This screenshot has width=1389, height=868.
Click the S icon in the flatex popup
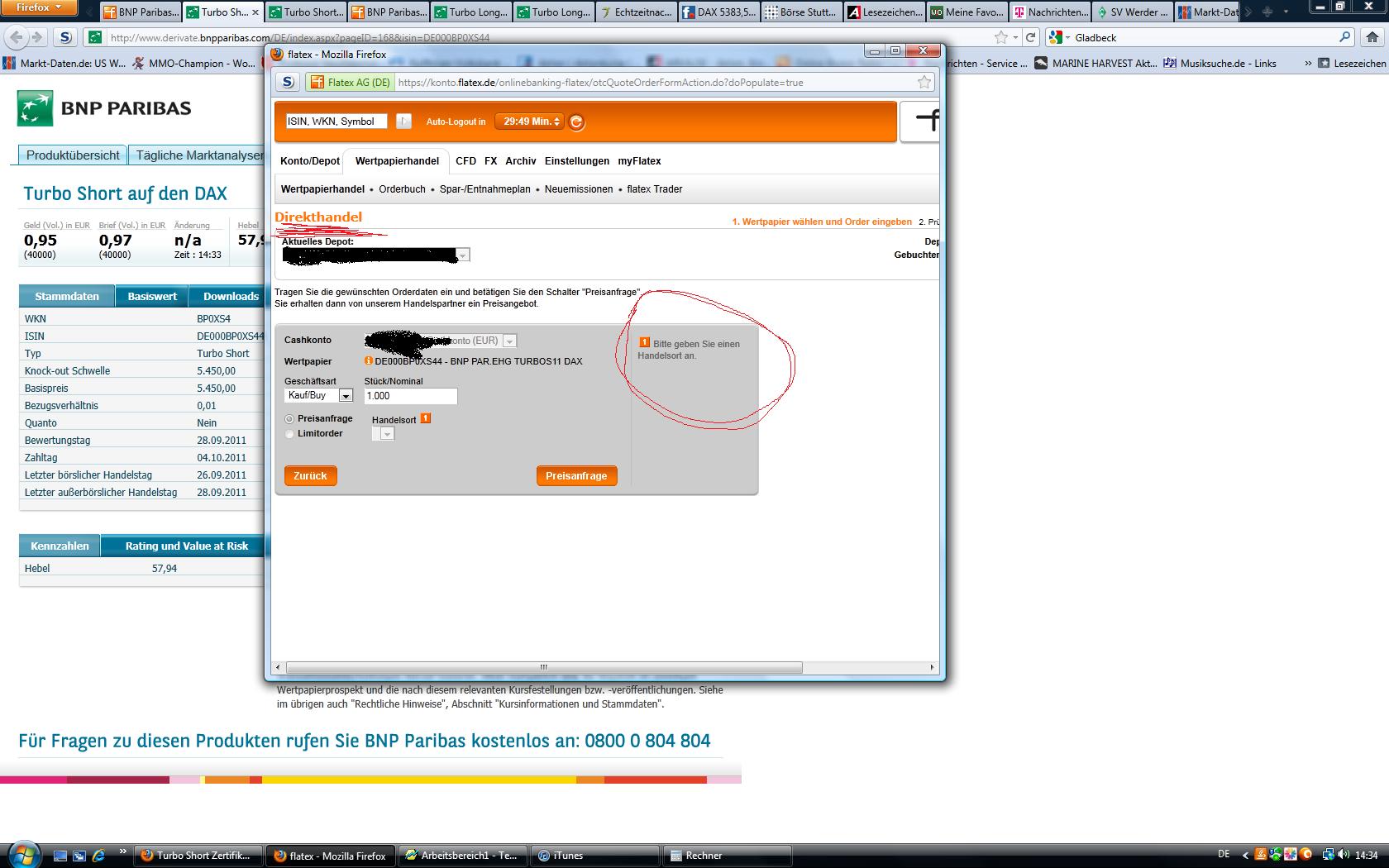click(288, 82)
